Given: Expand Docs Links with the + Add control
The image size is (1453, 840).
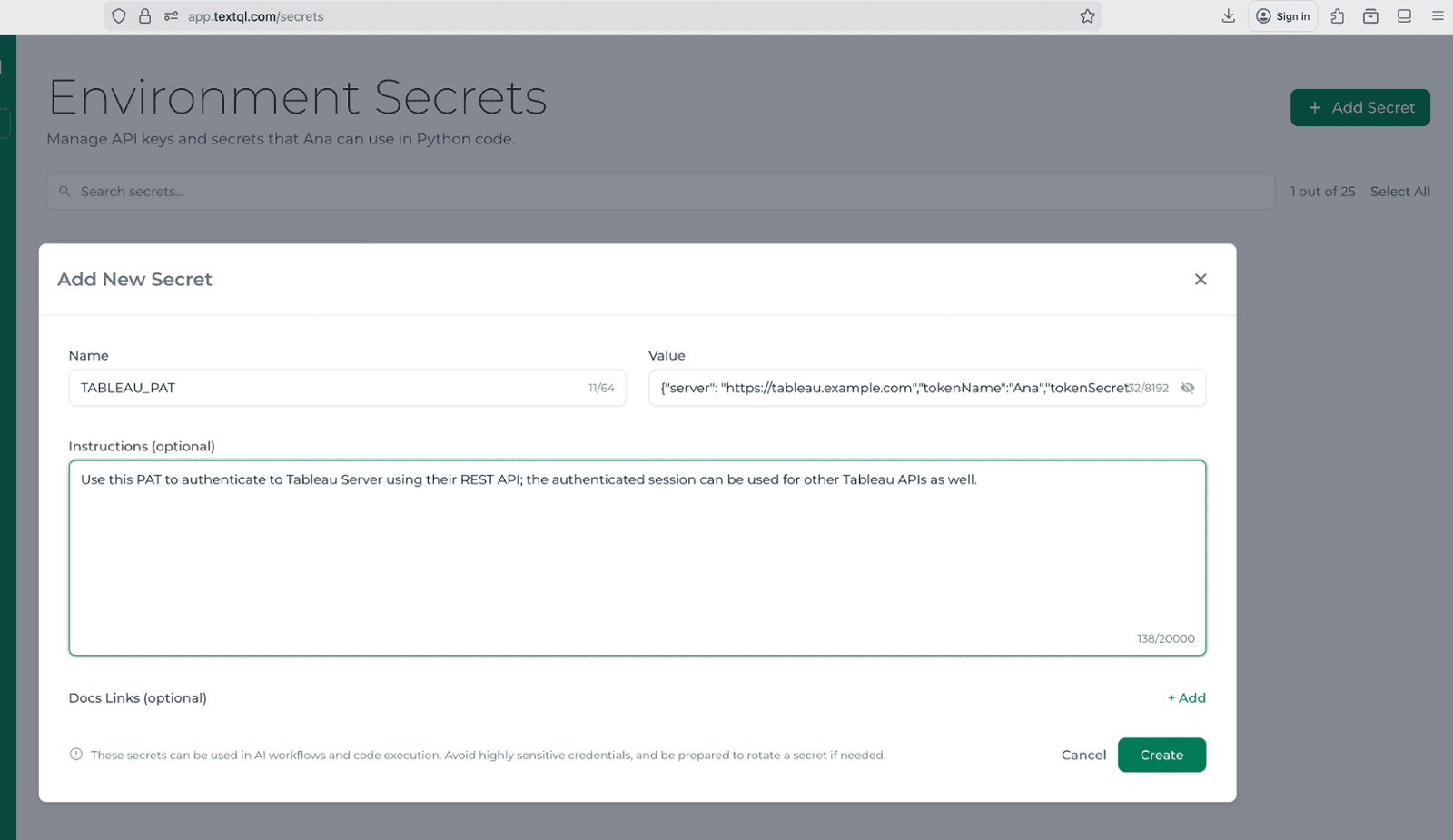Looking at the screenshot, I should point(1186,697).
